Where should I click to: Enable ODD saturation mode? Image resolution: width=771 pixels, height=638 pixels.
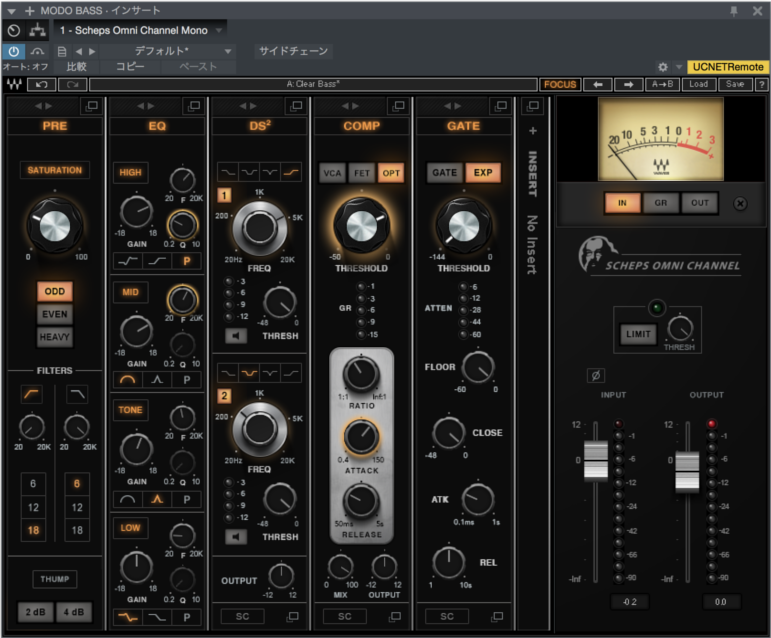click(x=55, y=291)
